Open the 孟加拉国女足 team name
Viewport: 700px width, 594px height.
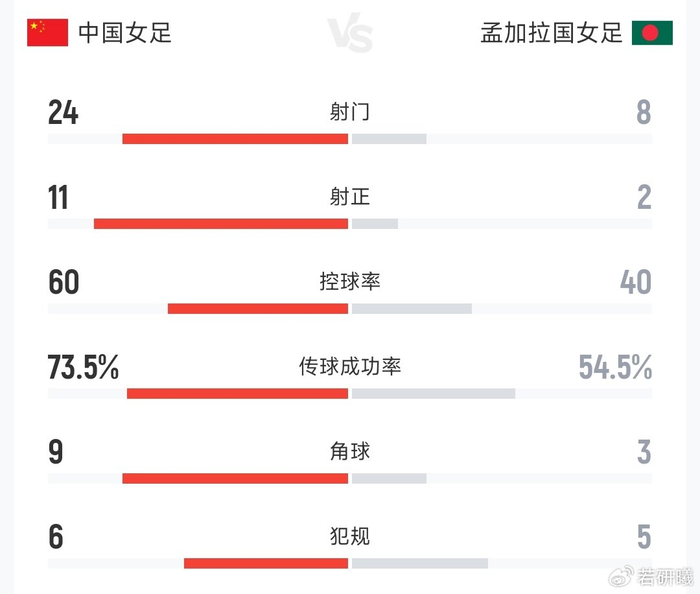pos(551,33)
